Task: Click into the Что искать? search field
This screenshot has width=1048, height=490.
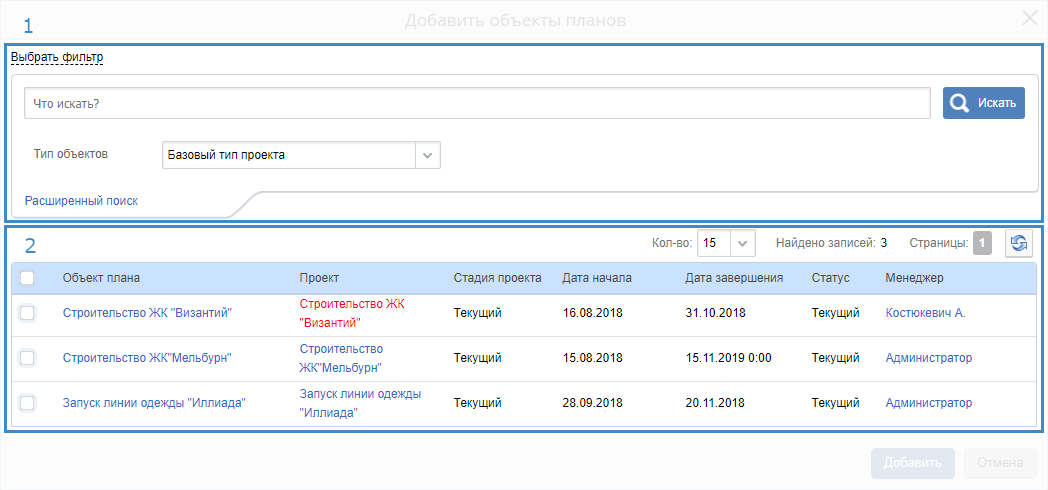Action: click(478, 103)
